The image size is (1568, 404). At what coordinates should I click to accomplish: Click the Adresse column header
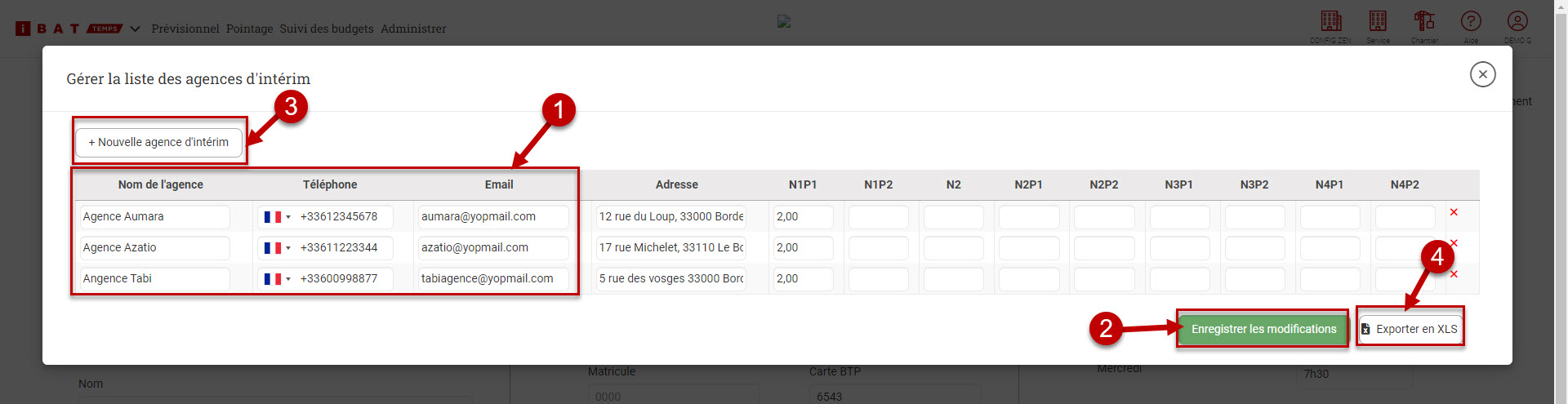point(677,184)
